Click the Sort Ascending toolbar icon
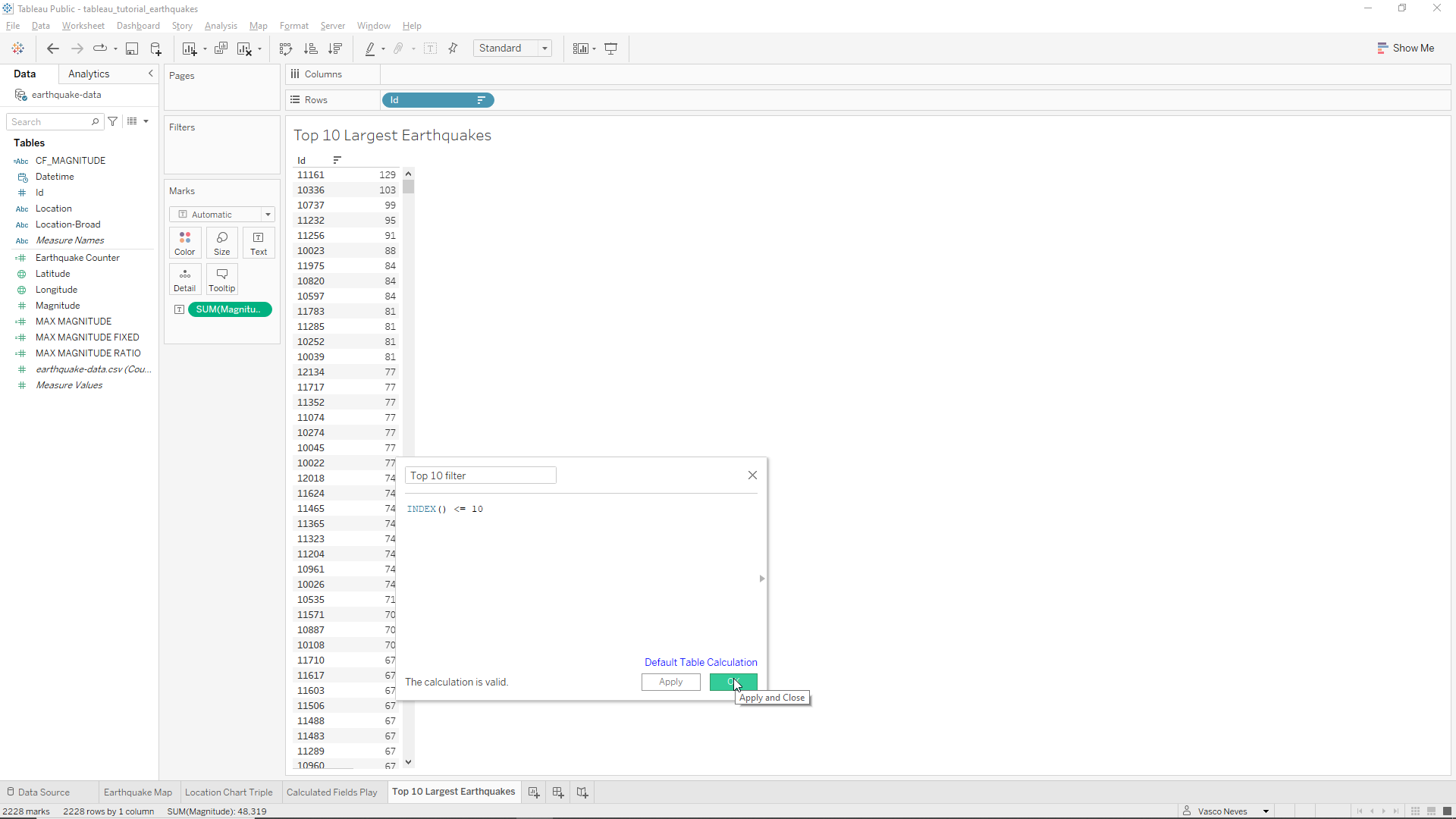 click(310, 49)
